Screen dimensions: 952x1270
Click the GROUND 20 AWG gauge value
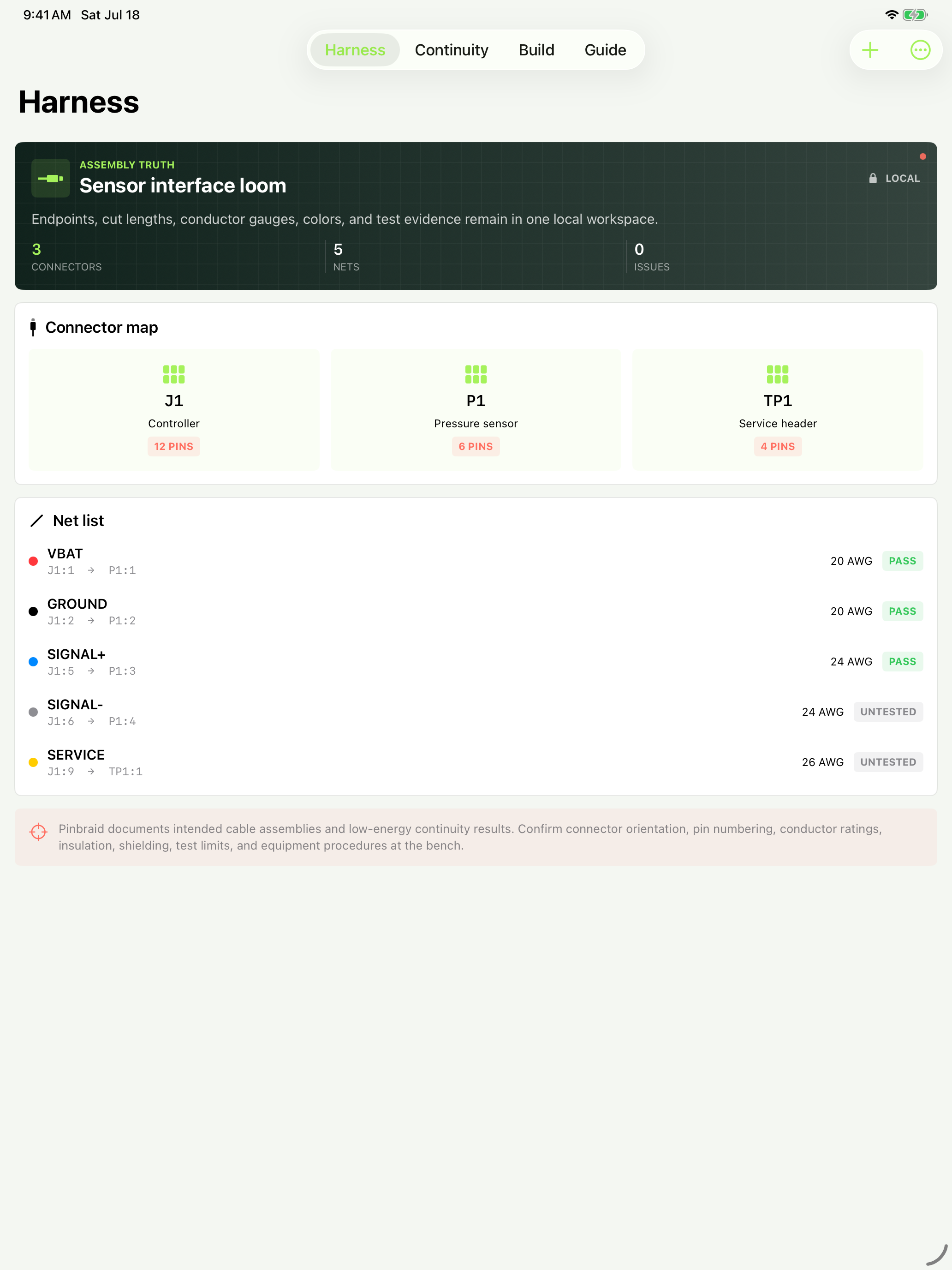[851, 611]
